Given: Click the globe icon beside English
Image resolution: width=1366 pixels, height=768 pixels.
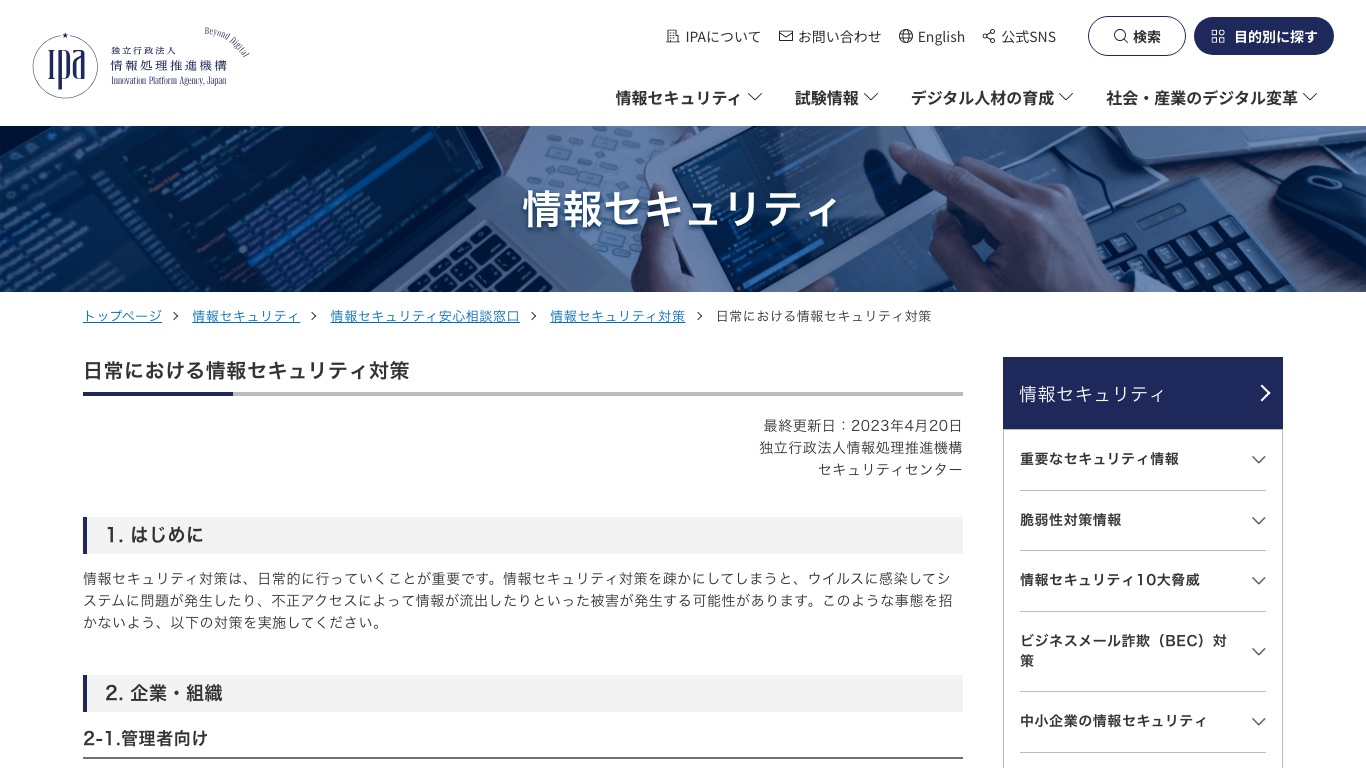Looking at the screenshot, I should point(906,36).
